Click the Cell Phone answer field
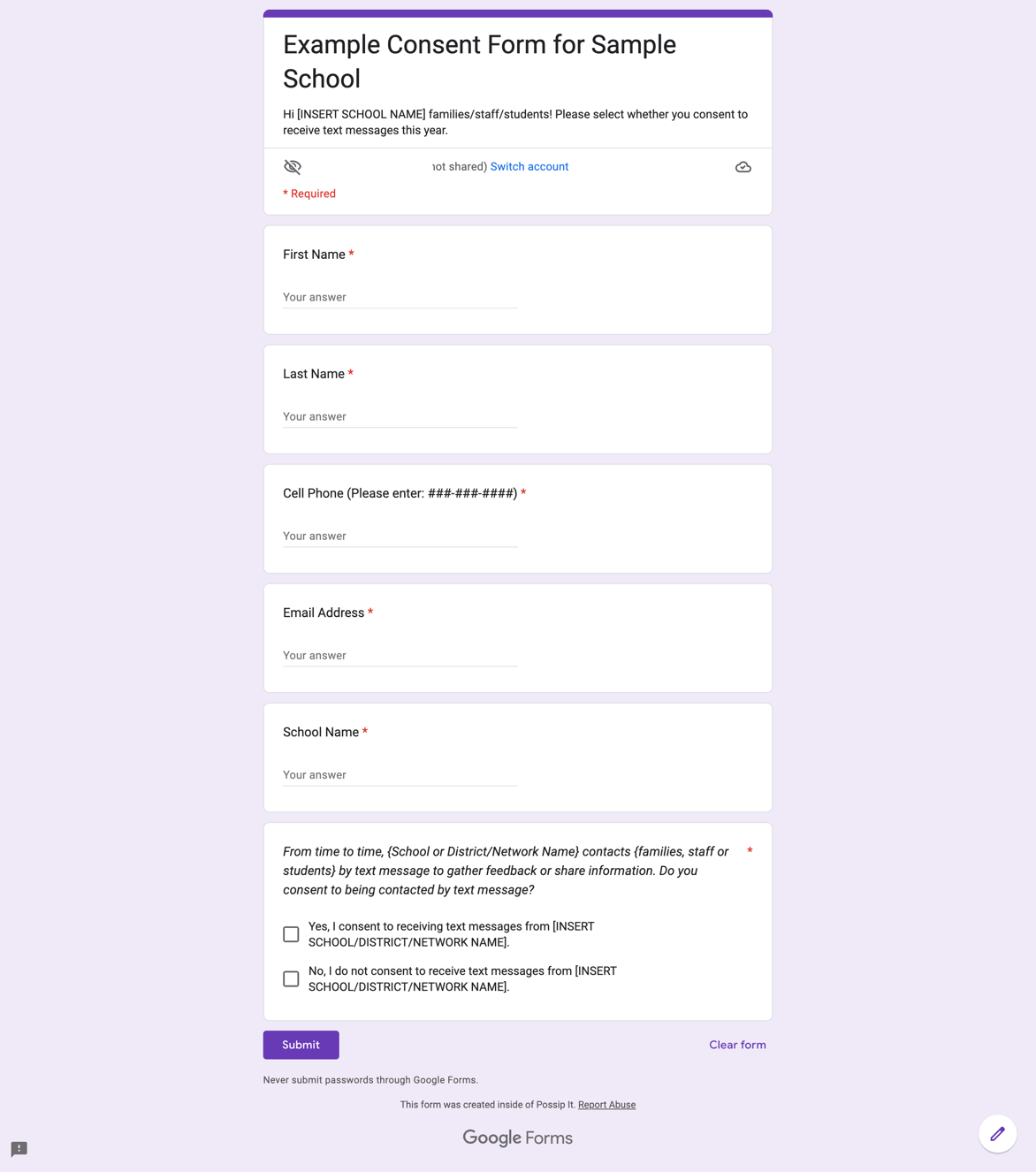The width and height of the screenshot is (1036, 1172). (400, 537)
